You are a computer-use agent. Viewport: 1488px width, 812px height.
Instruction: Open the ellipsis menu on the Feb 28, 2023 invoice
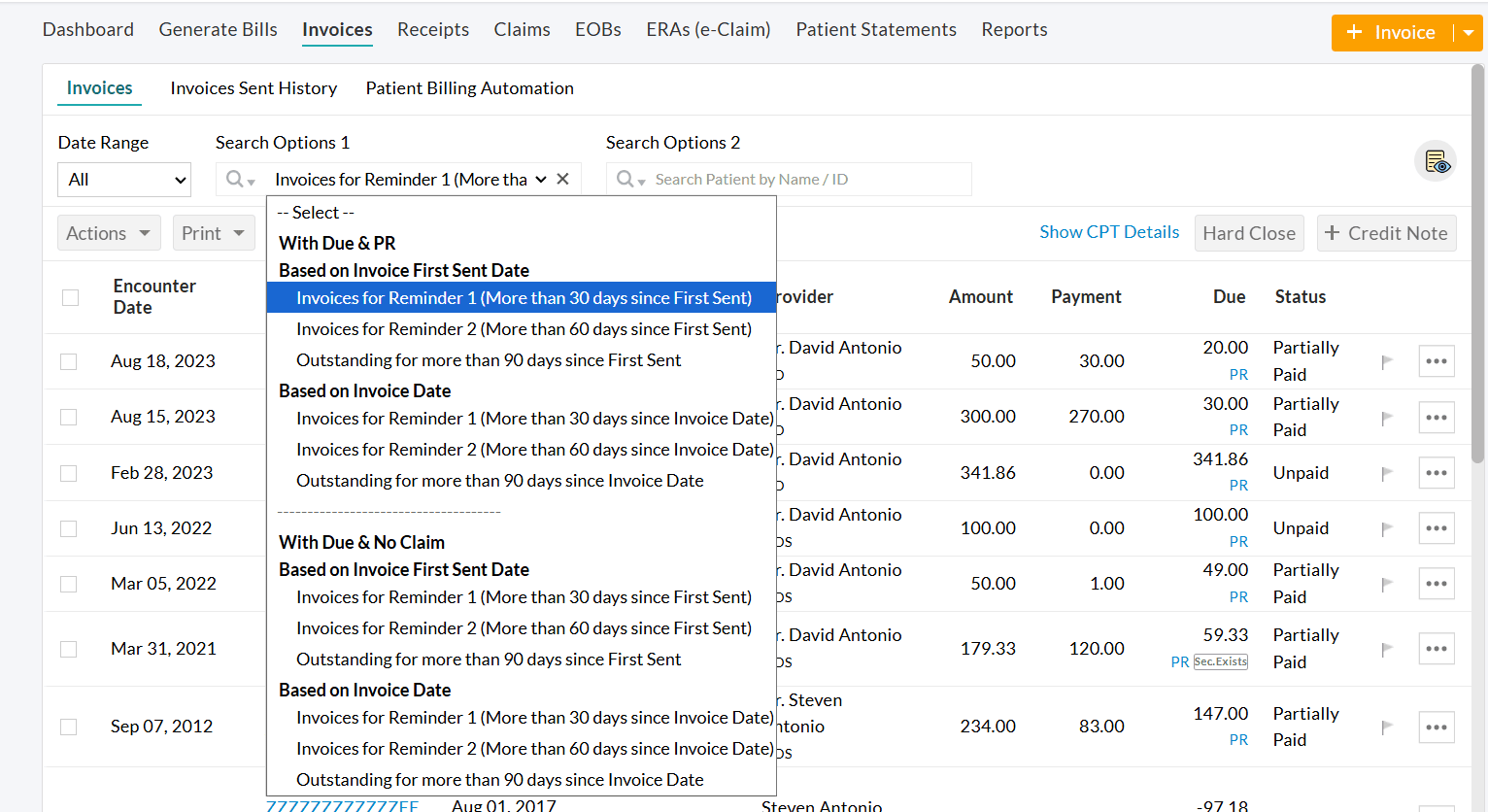pyautogui.click(x=1437, y=472)
